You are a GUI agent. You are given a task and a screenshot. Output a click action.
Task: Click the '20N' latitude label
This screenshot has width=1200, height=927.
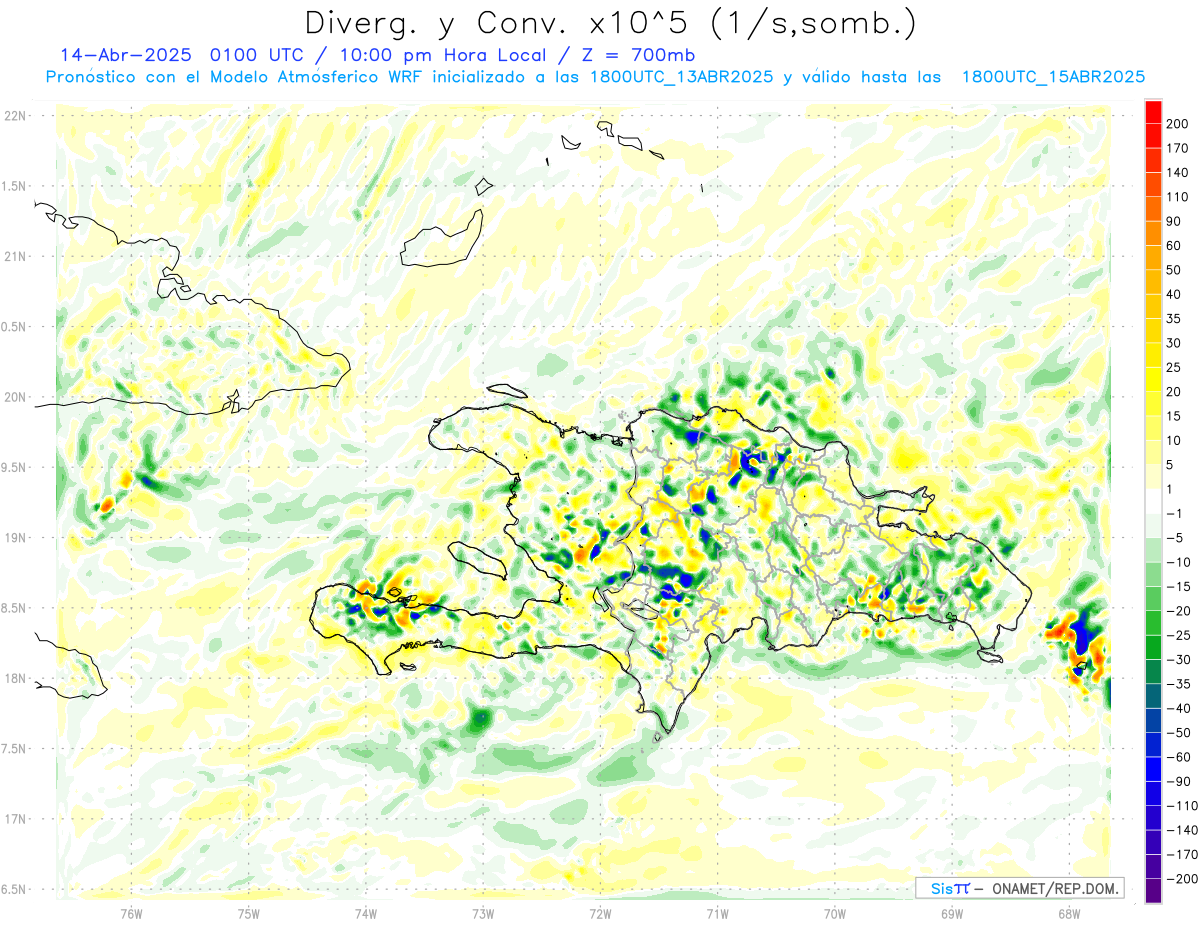click(x=15, y=397)
